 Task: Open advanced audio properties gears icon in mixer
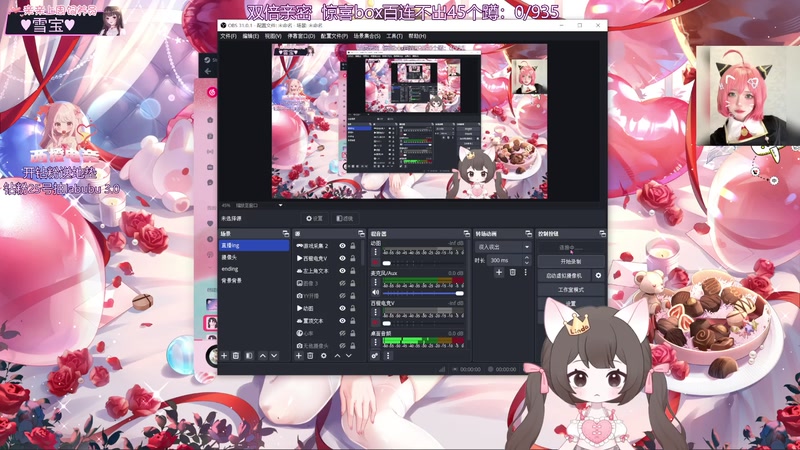tap(375, 356)
